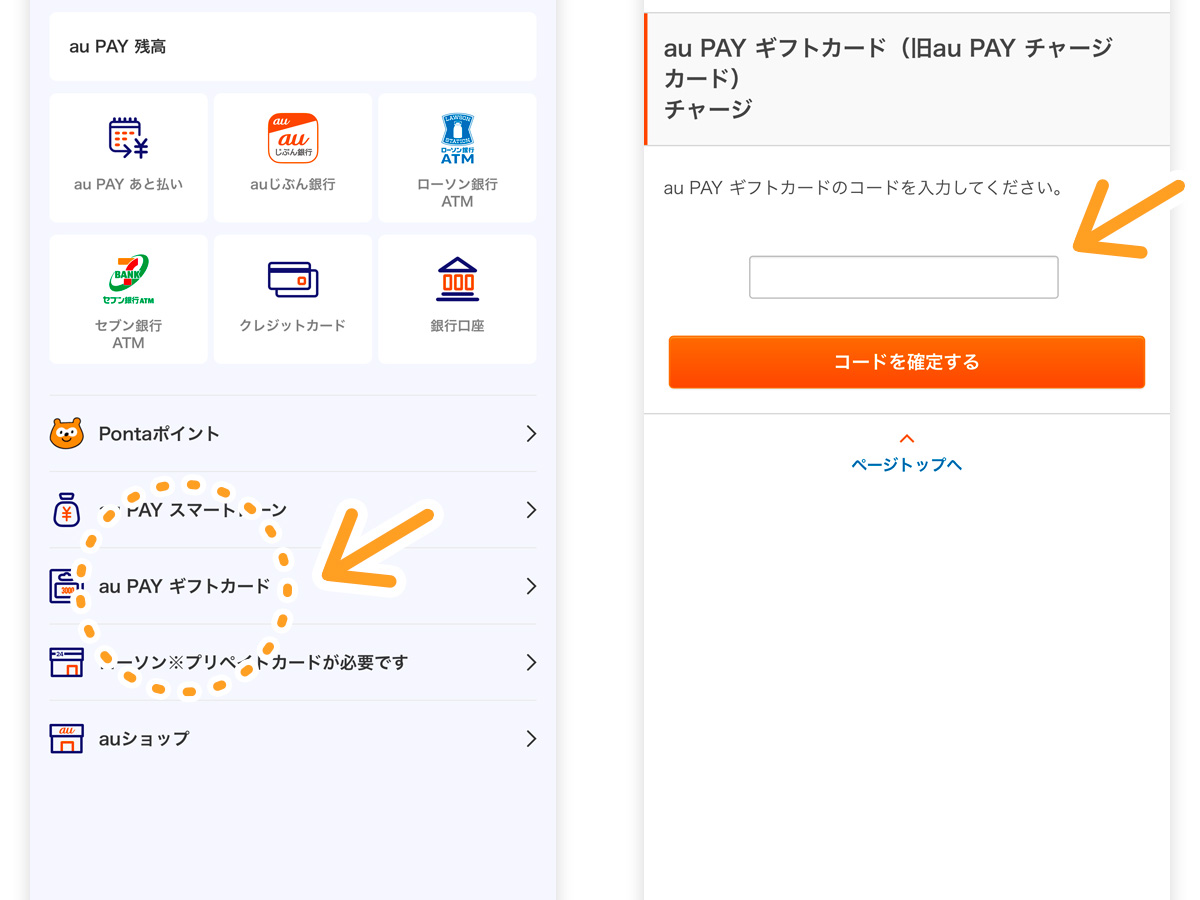Viewport: 1200px width, 900px height.
Task: Tap the Lawson store icon
Action: point(66,662)
